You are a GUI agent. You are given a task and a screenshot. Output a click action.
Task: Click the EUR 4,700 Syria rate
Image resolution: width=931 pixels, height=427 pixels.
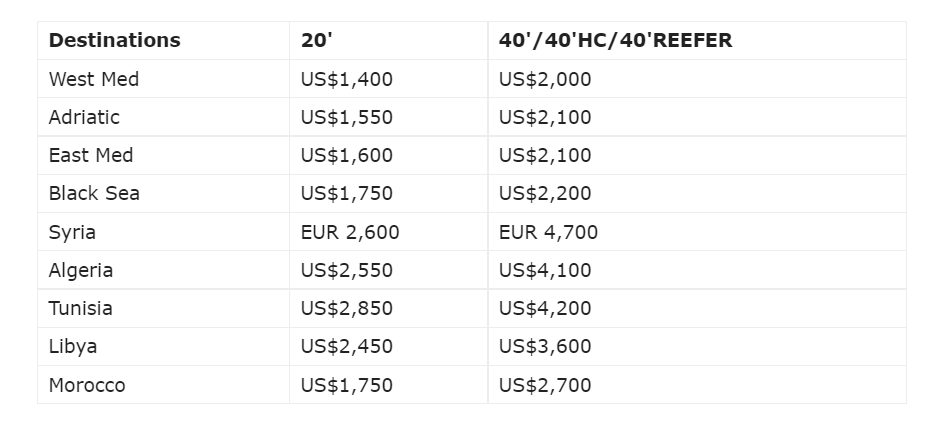pyautogui.click(x=548, y=232)
